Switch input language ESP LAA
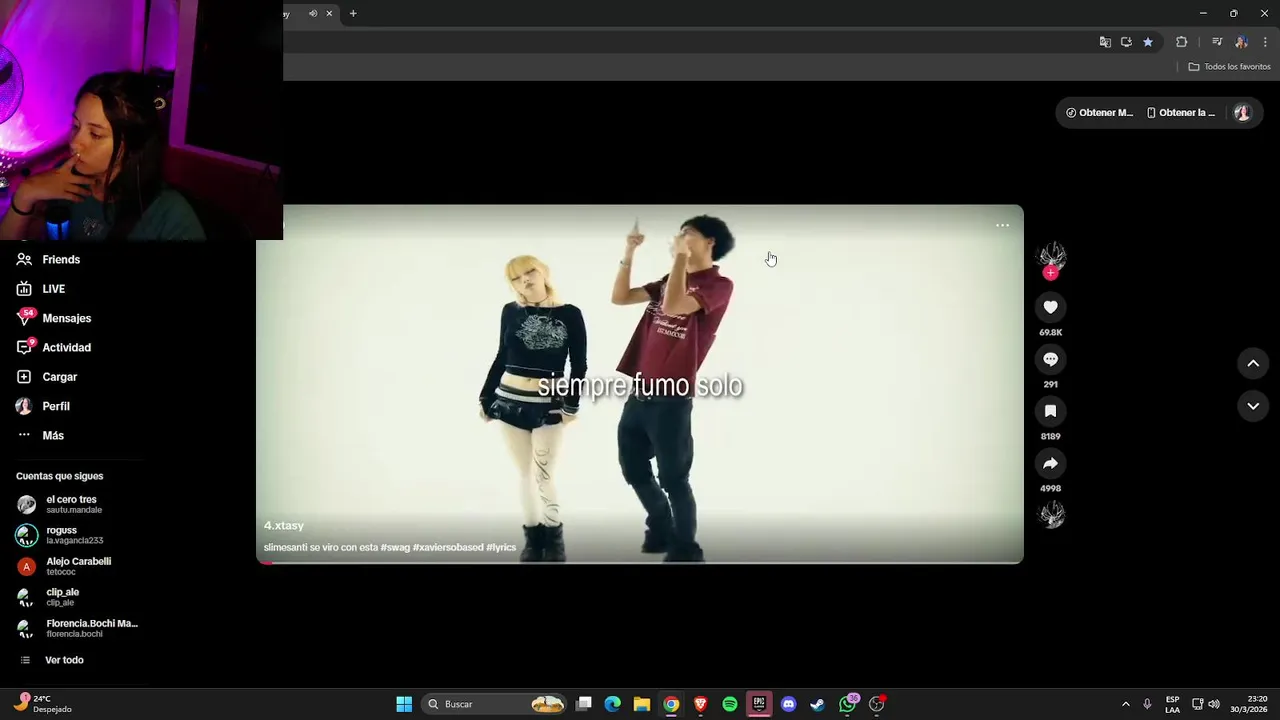Viewport: 1280px width, 720px height. tap(1172, 704)
